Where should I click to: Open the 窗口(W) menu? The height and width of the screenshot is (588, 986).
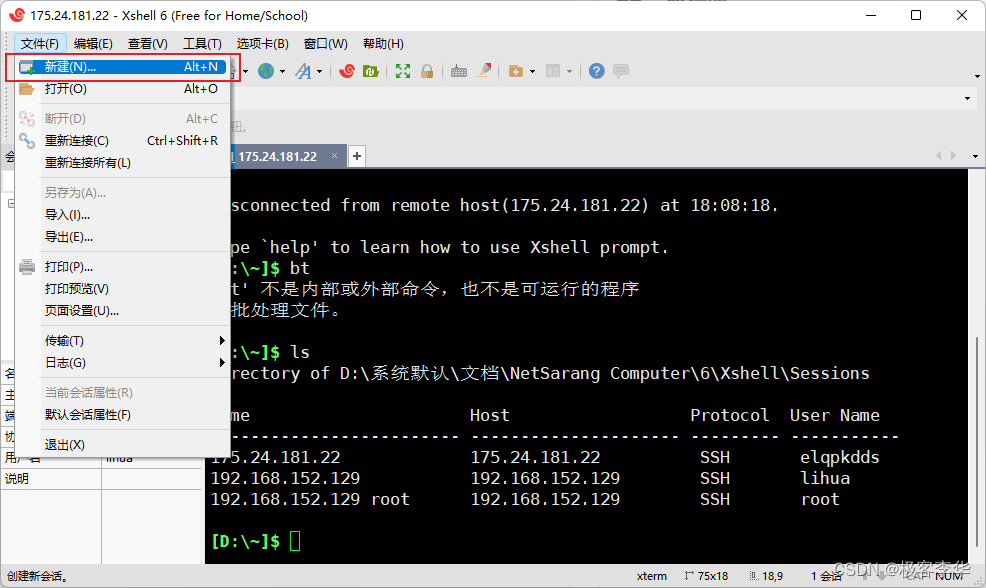tap(325, 43)
